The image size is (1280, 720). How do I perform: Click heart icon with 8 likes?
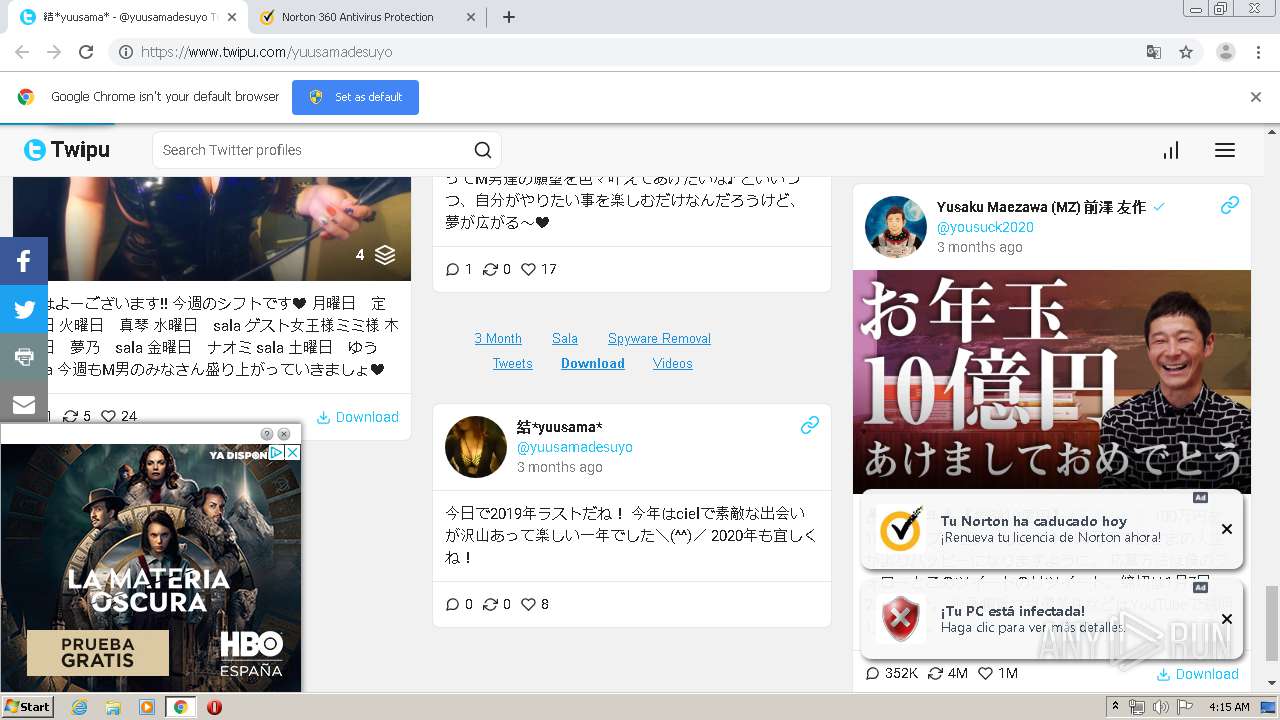(529, 604)
